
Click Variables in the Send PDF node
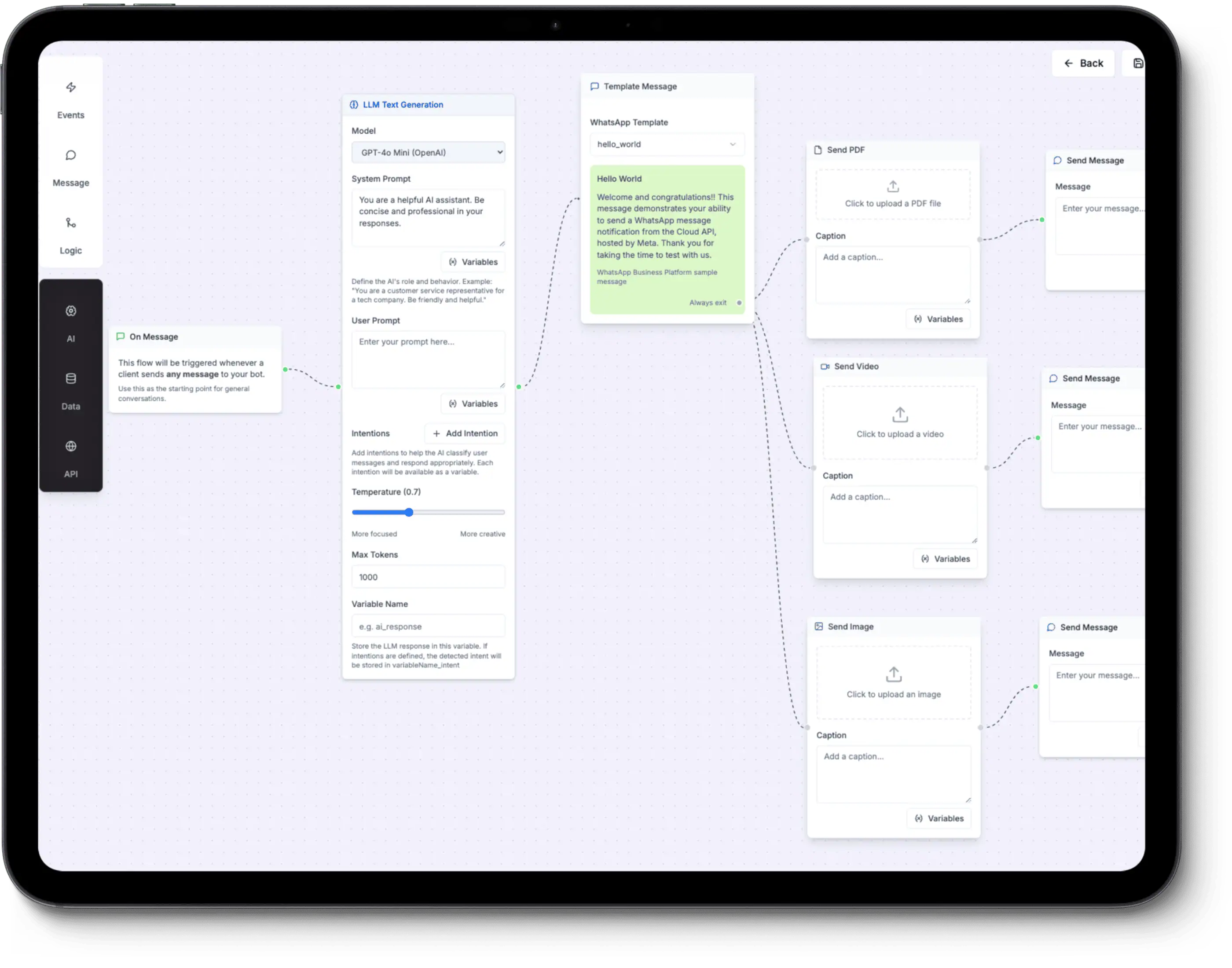click(x=938, y=319)
